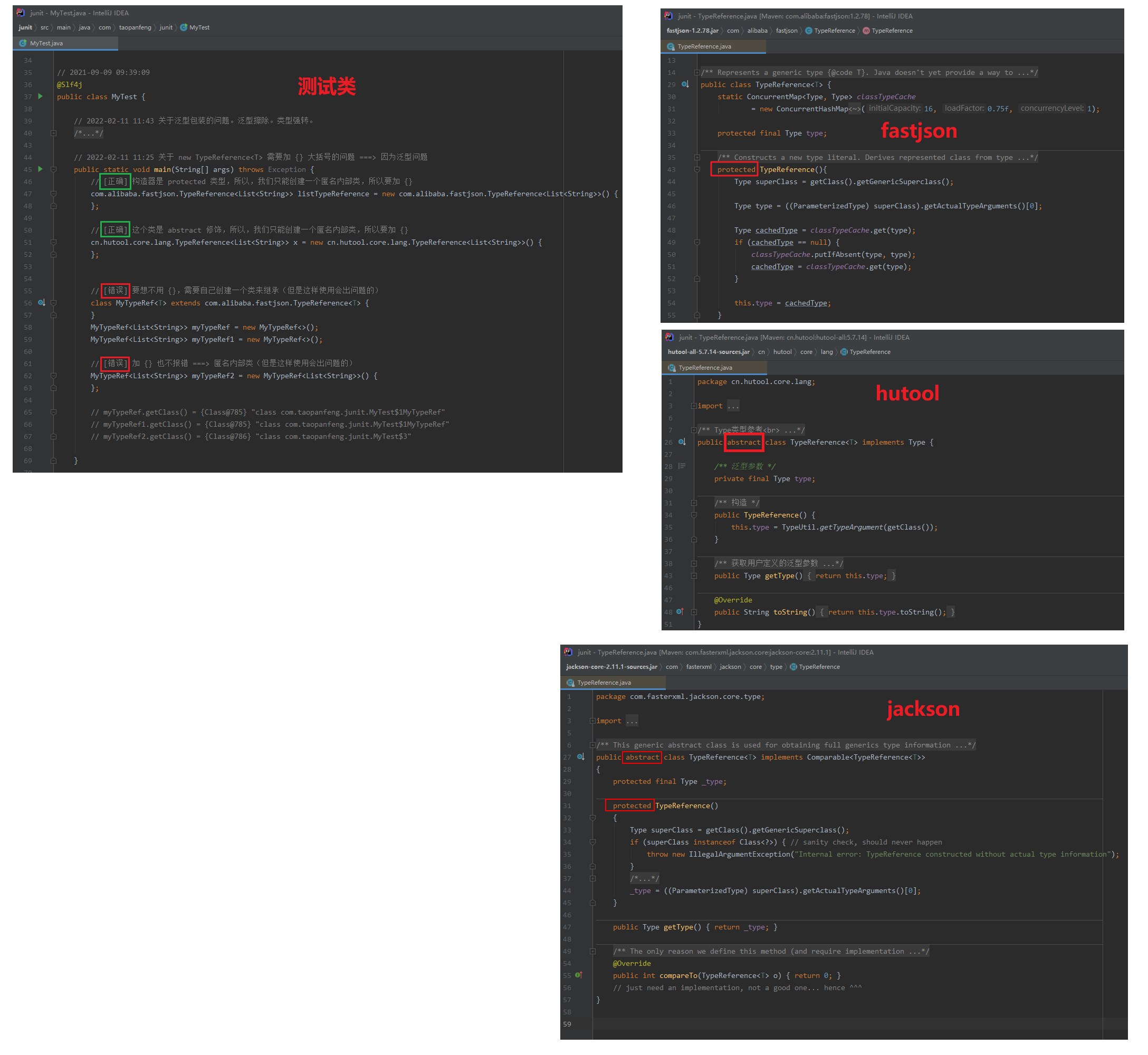The image size is (1148, 1055).
Task: Click 'fastjson-1.2.78.jar' breadcrumb item
Action: 693,31
